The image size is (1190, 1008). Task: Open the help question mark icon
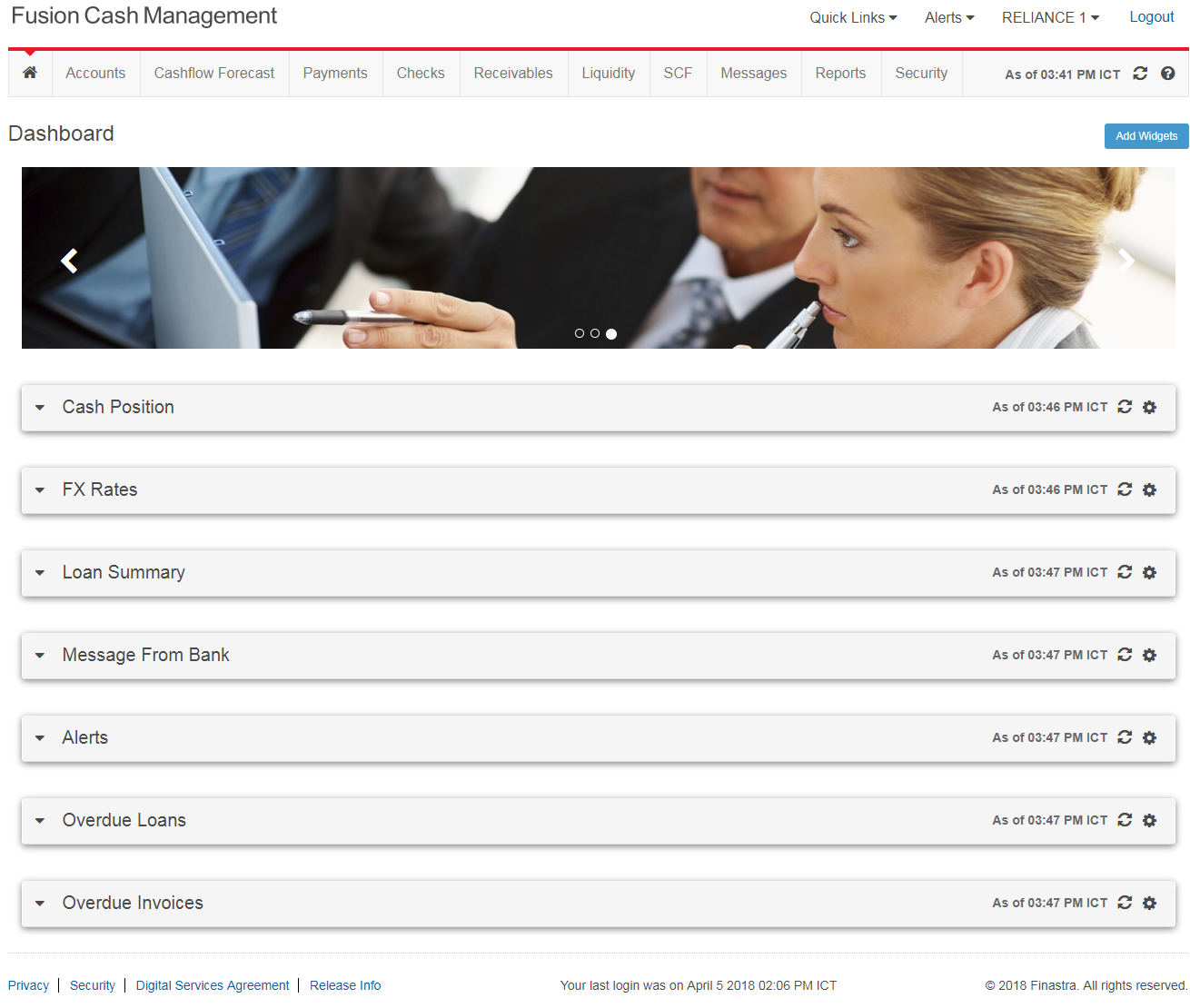(1168, 74)
